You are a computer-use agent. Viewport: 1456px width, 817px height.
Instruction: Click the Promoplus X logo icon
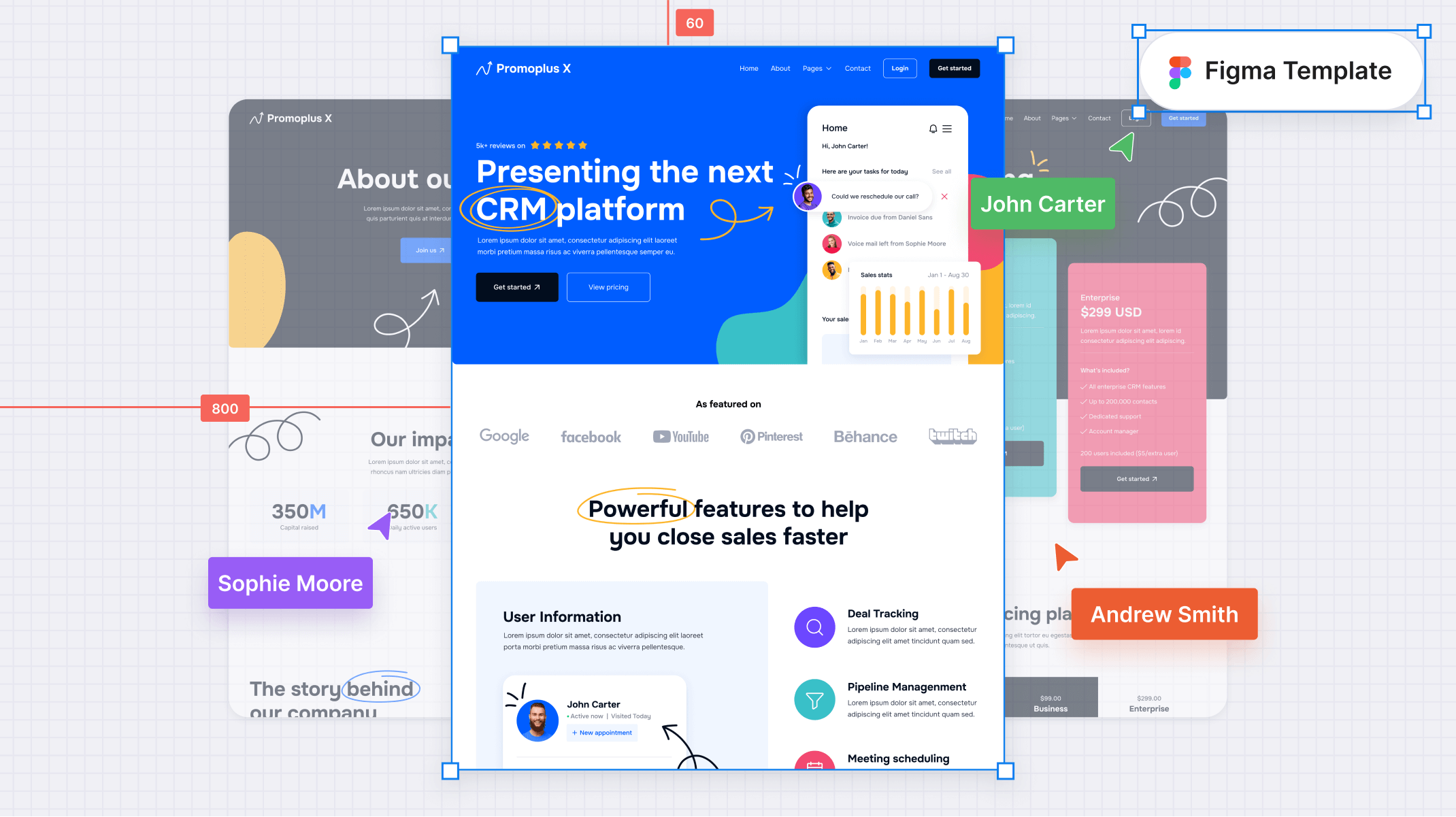481,68
